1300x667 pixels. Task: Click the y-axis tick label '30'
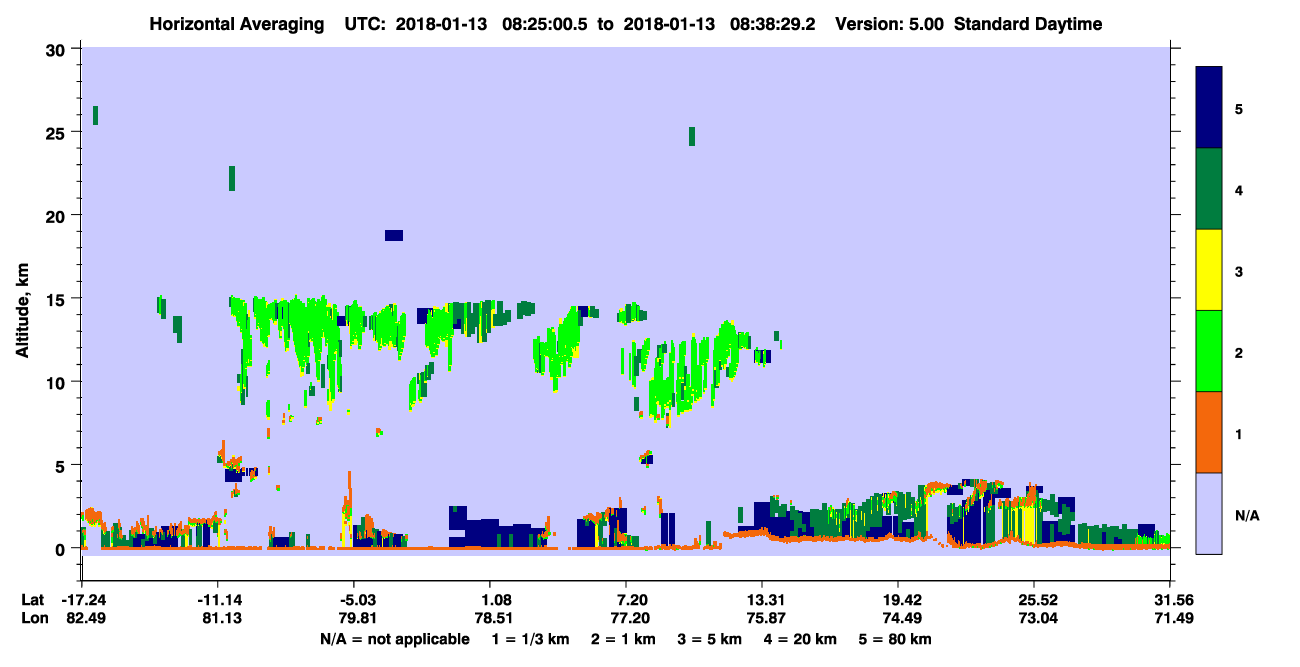coord(58,49)
